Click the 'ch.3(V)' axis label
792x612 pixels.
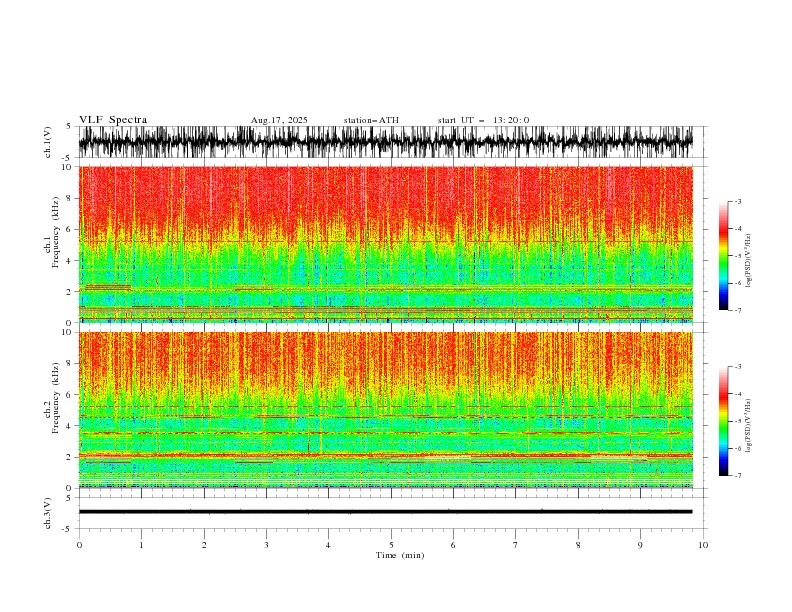click(48, 513)
